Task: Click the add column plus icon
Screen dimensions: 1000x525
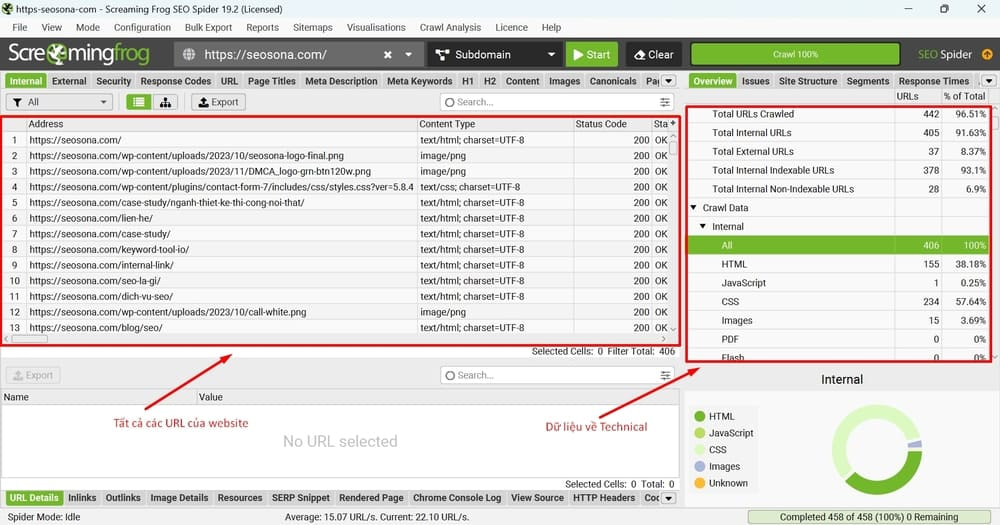Action: 673,123
